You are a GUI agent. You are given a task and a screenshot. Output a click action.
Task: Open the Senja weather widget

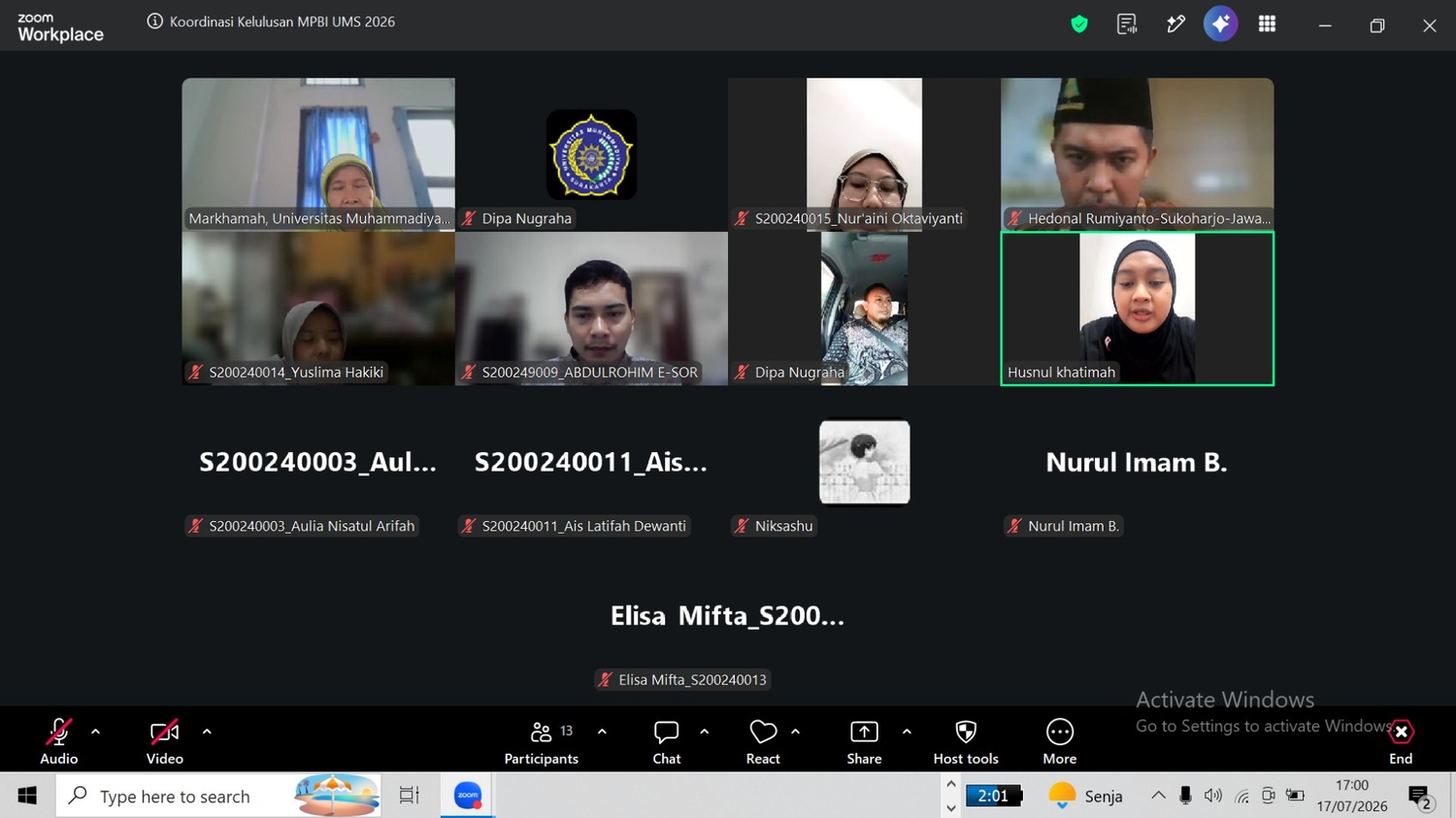coord(1086,796)
